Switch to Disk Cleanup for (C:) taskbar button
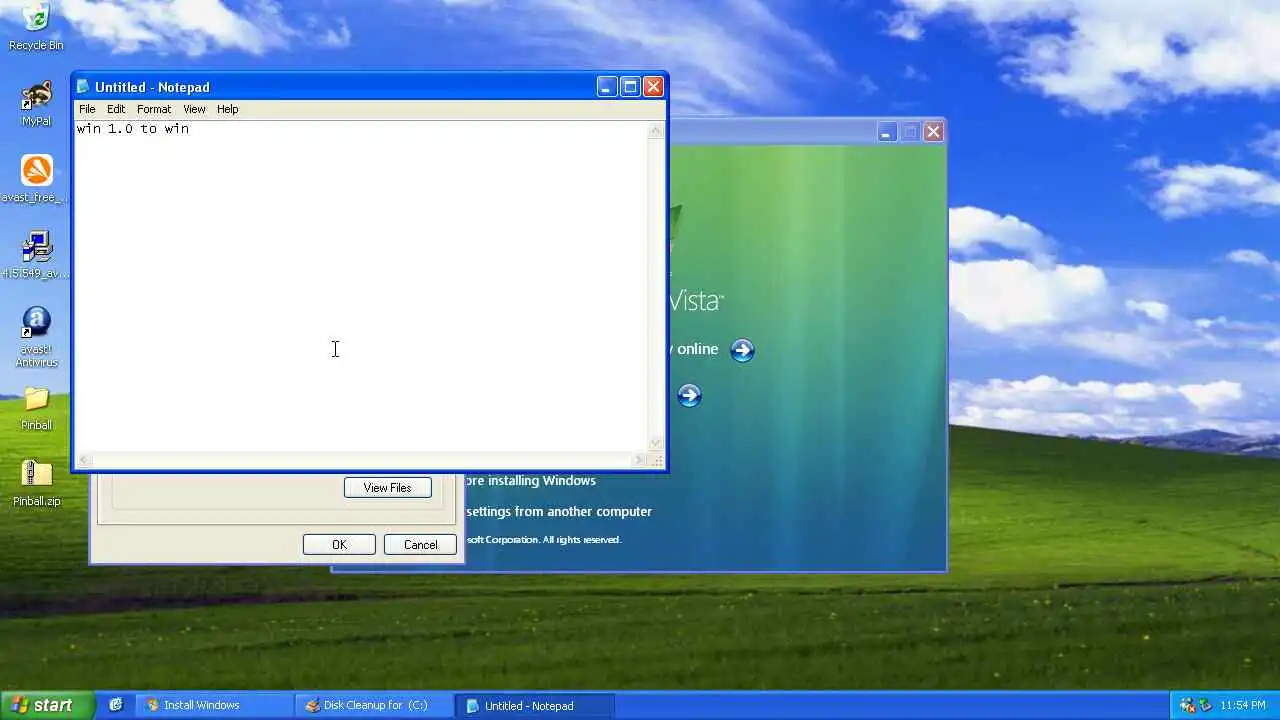The width and height of the screenshot is (1280, 720). 375,705
